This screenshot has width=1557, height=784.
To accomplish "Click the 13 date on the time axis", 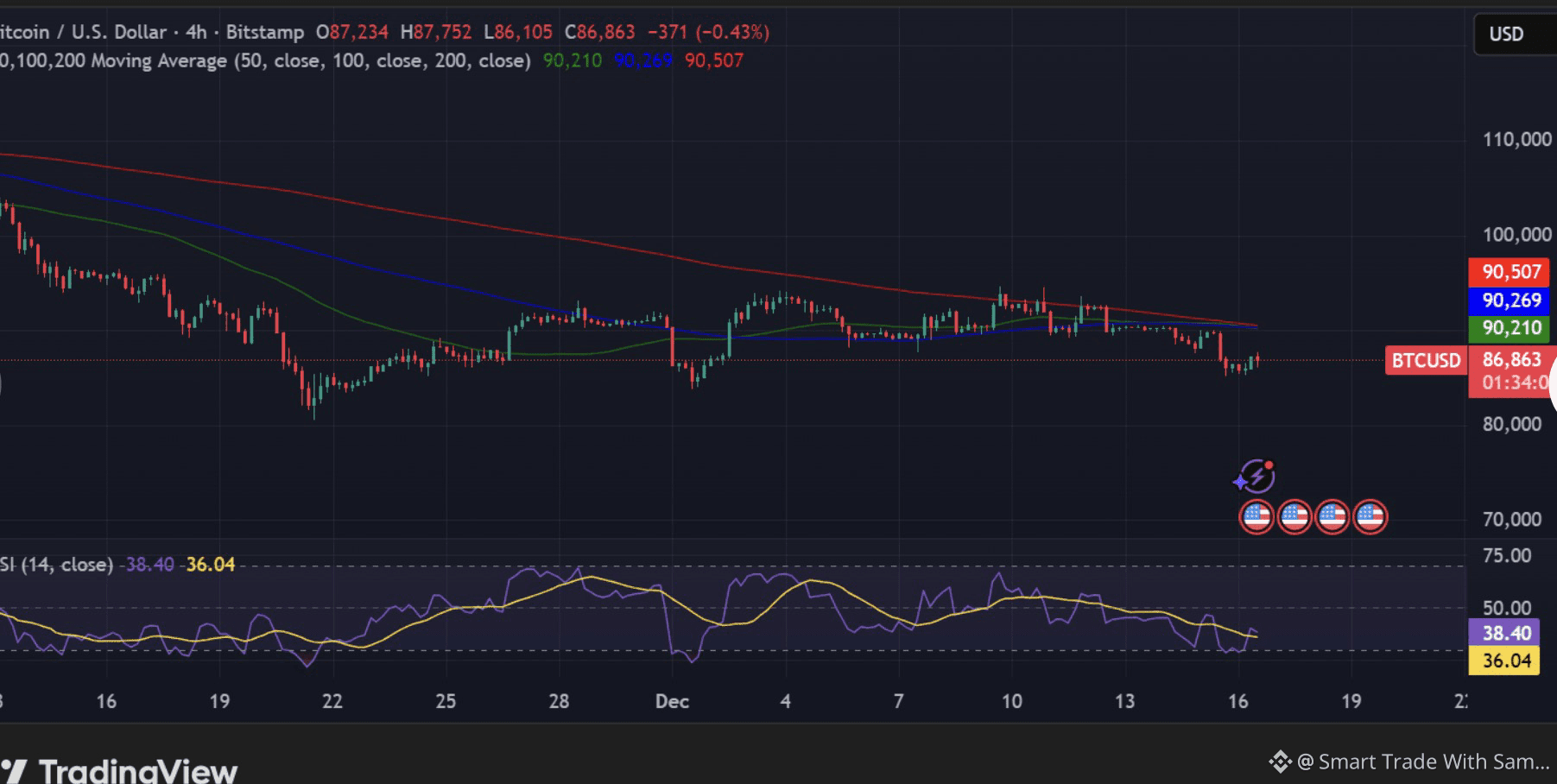I will [1124, 701].
